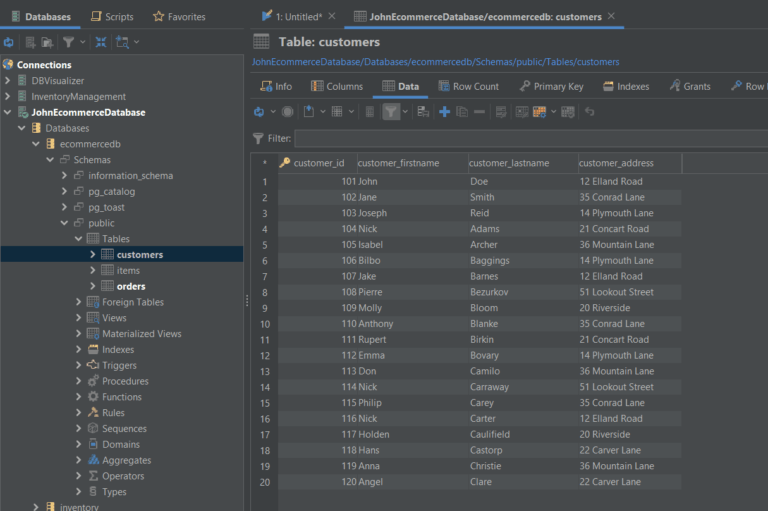768x511 pixels.
Task: Click the Duplicate Row icon
Action: [x=462, y=112]
